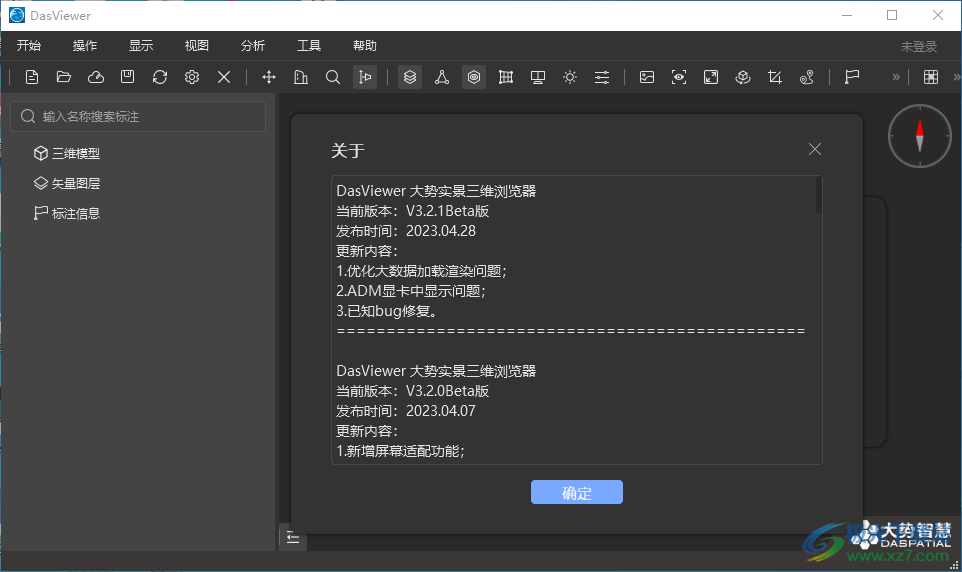Select 矢量图层 in the sidebar tree
The height and width of the screenshot is (572, 962).
pyautogui.click(x=67, y=184)
